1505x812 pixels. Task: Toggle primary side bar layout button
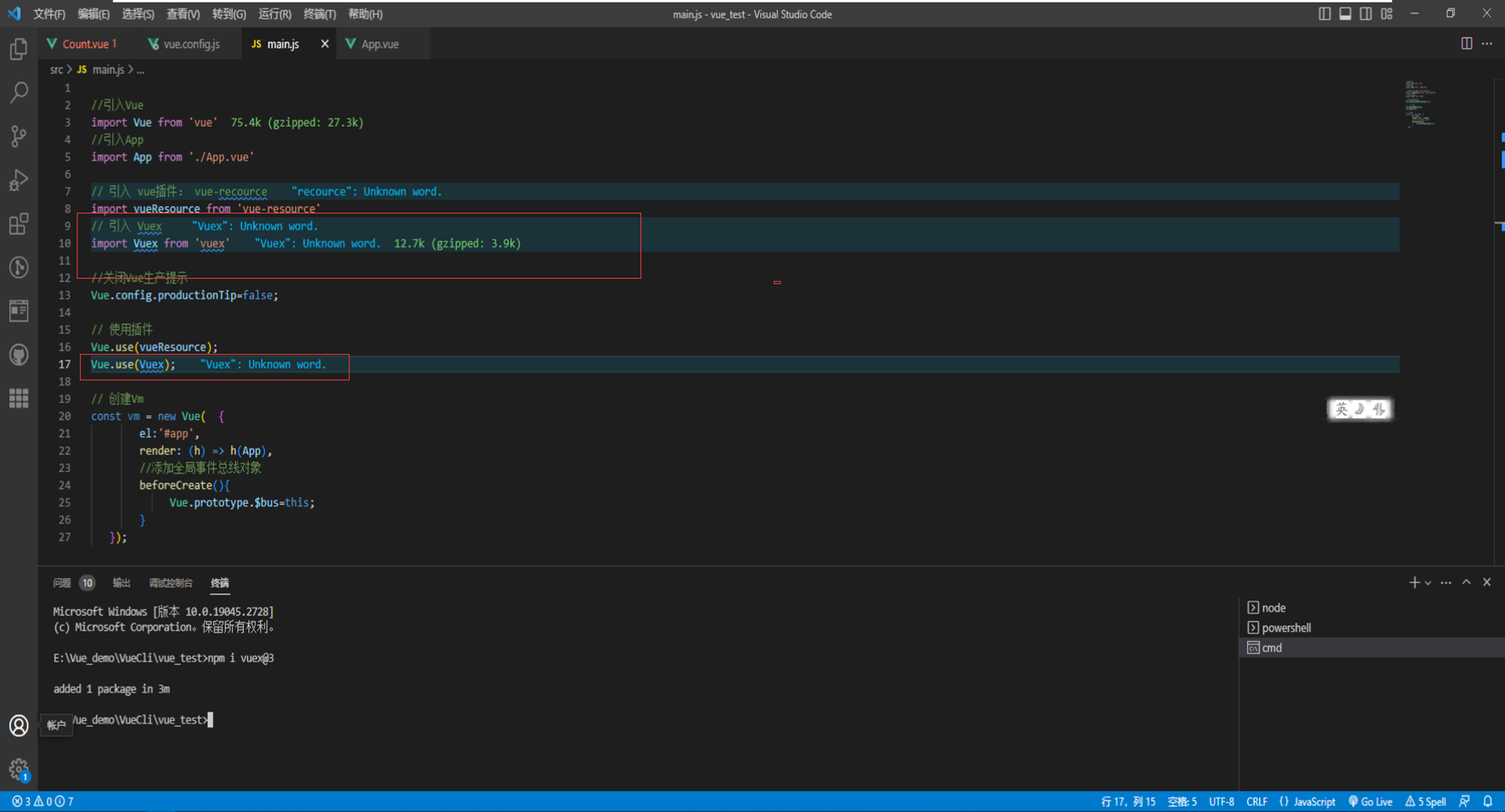tap(1325, 14)
